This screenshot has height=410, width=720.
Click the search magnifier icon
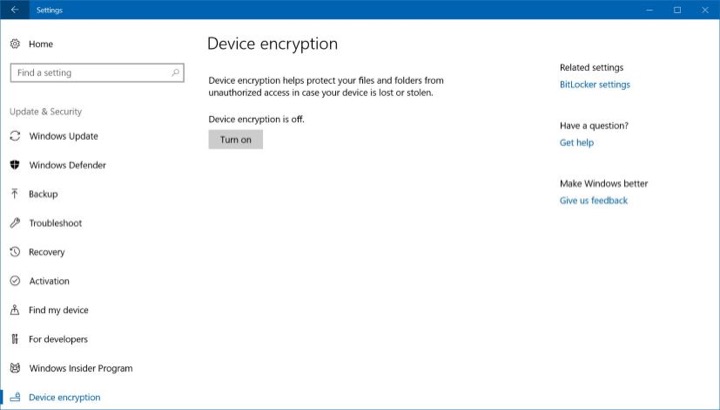click(175, 73)
